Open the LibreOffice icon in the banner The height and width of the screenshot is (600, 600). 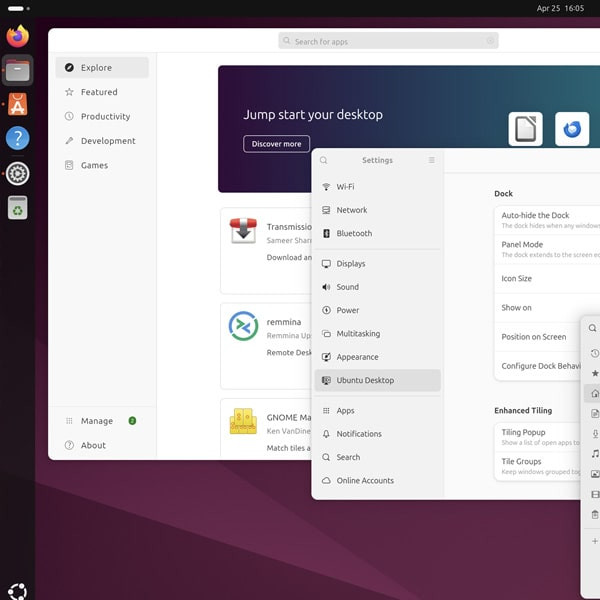[x=525, y=129]
